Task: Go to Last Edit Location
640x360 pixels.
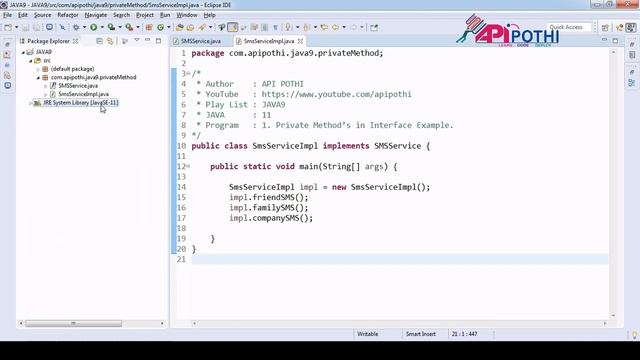Action: [x=324, y=27]
